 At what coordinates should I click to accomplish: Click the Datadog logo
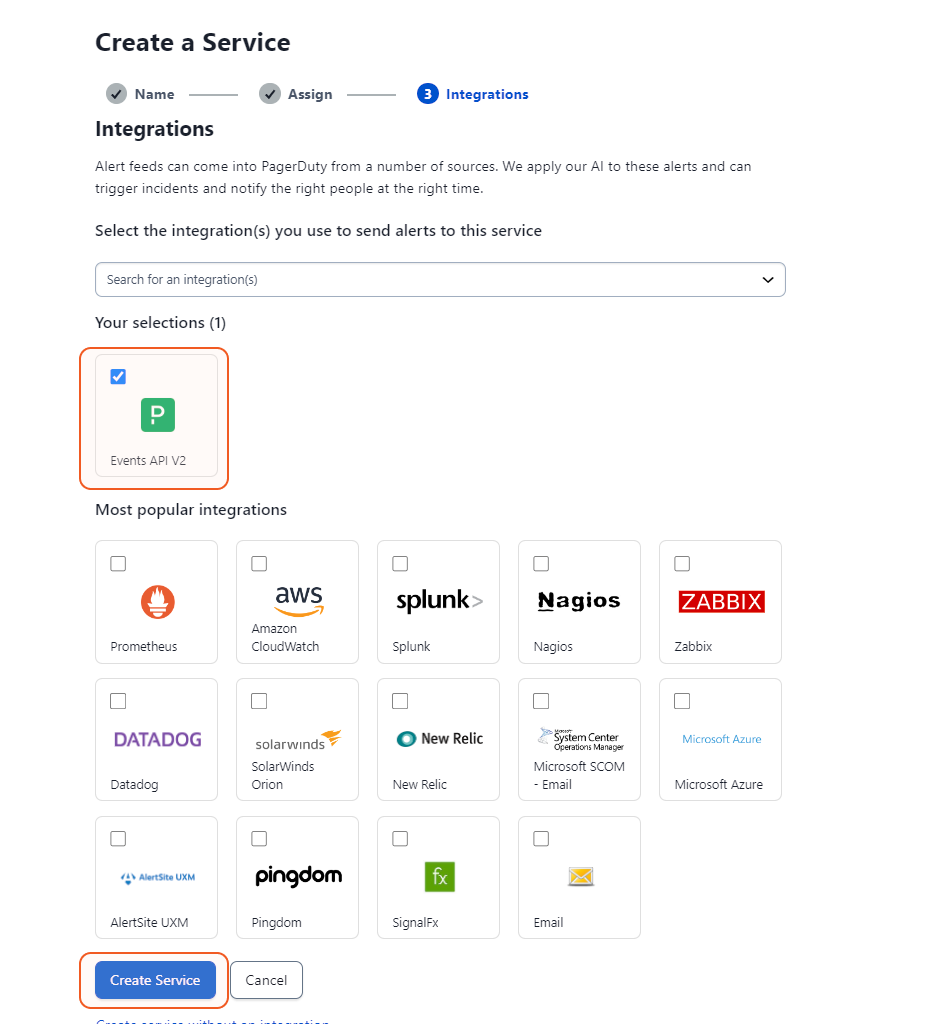[157, 739]
